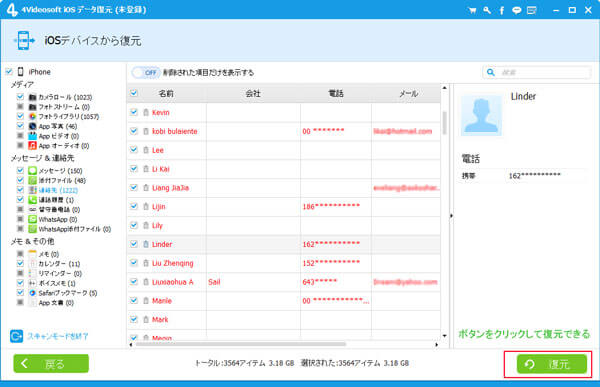Select the 留守番電話 (0) voicemail icon
The height and width of the screenshot is (387, 600).
[33, 209]
